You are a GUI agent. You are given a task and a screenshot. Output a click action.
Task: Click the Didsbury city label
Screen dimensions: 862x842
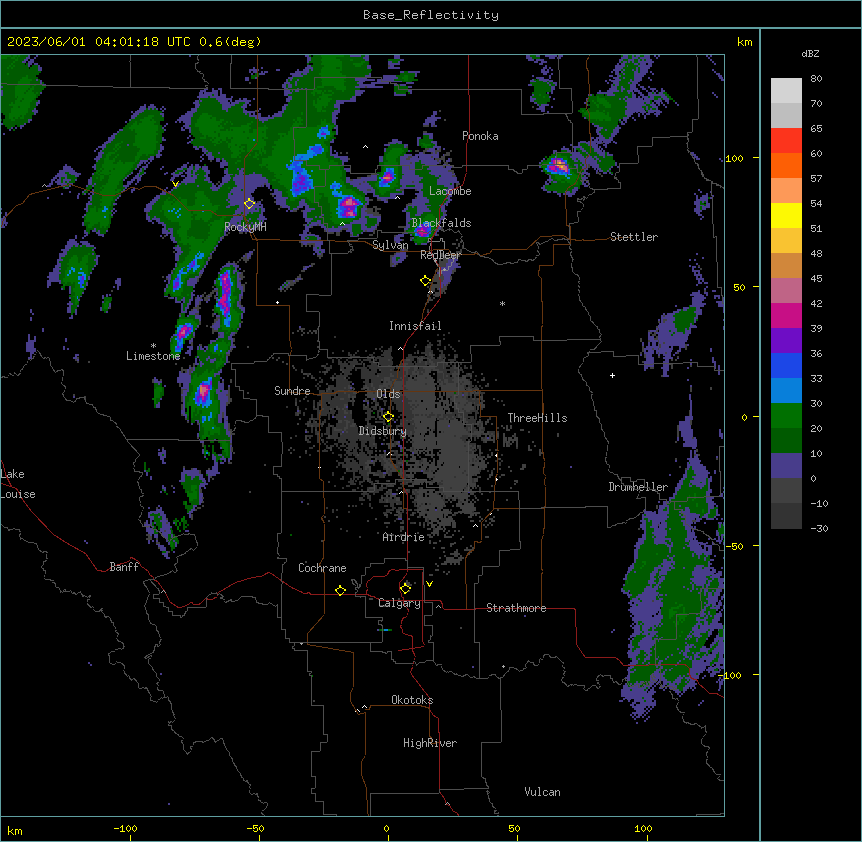383,431
